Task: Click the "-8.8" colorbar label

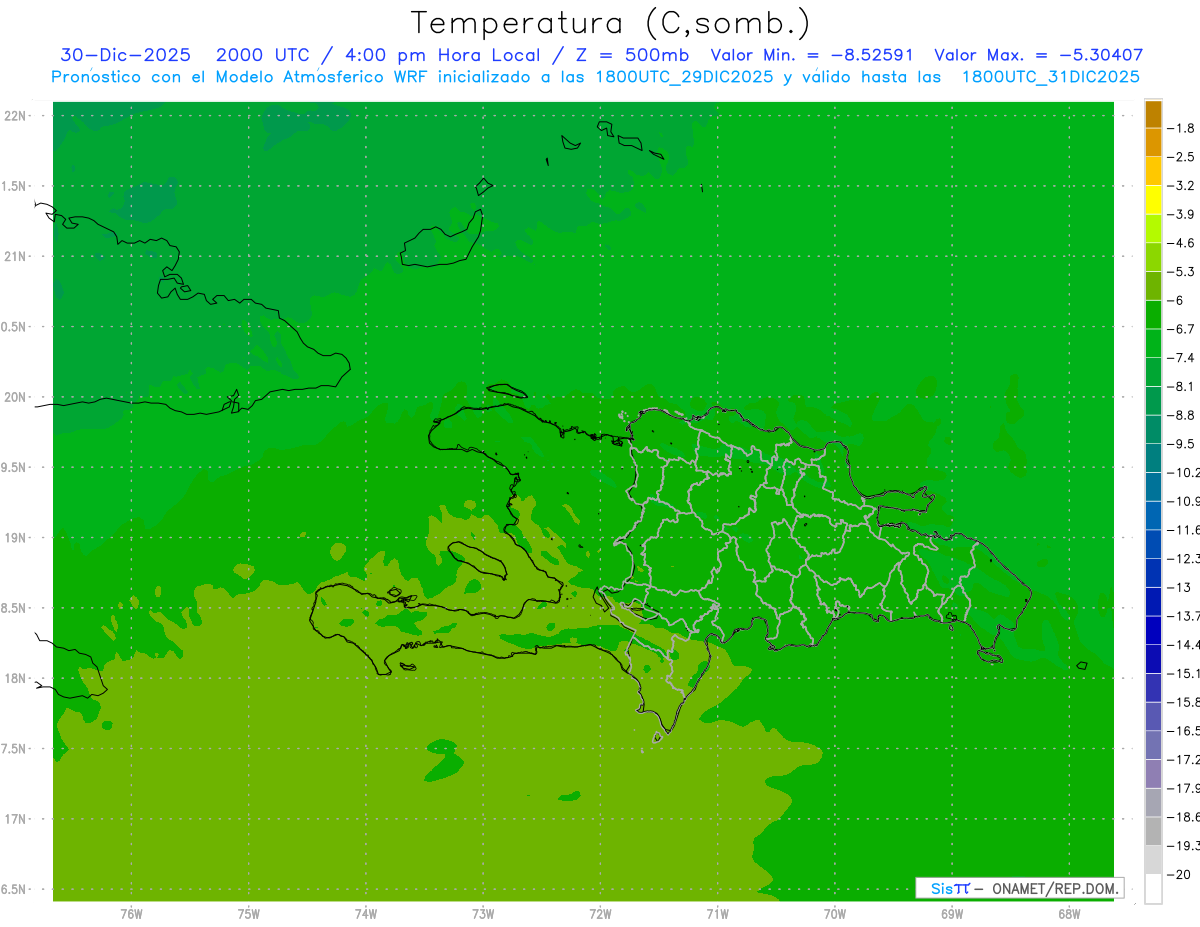Action: tap(1182, 415)
